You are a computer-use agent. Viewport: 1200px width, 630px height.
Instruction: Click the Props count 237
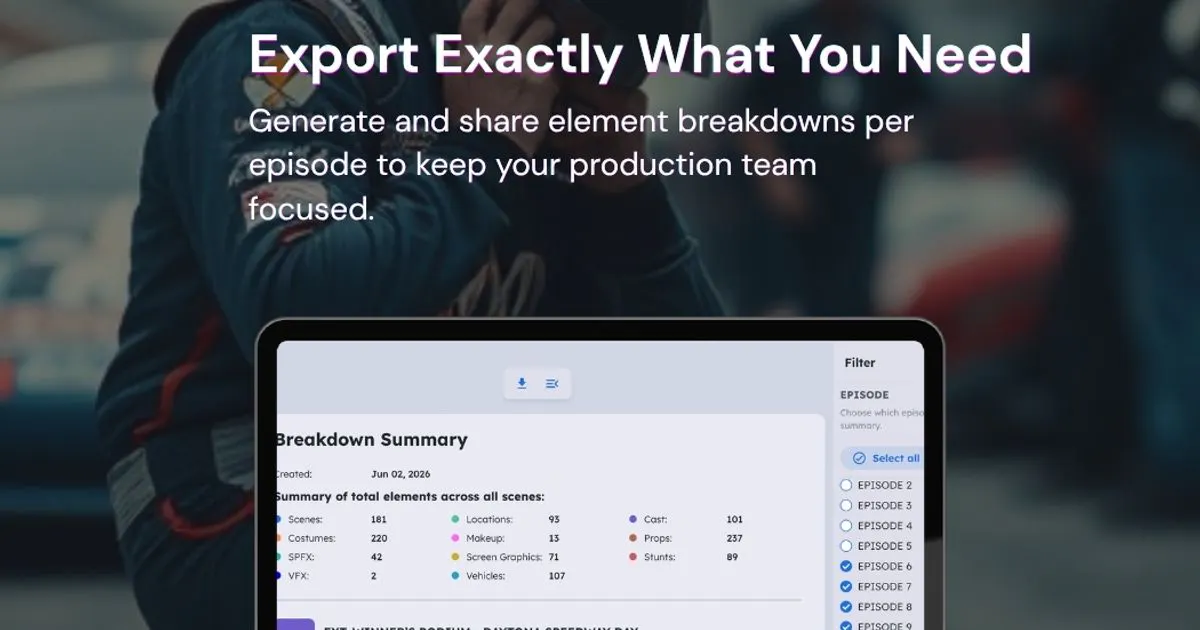pos(736,539)
